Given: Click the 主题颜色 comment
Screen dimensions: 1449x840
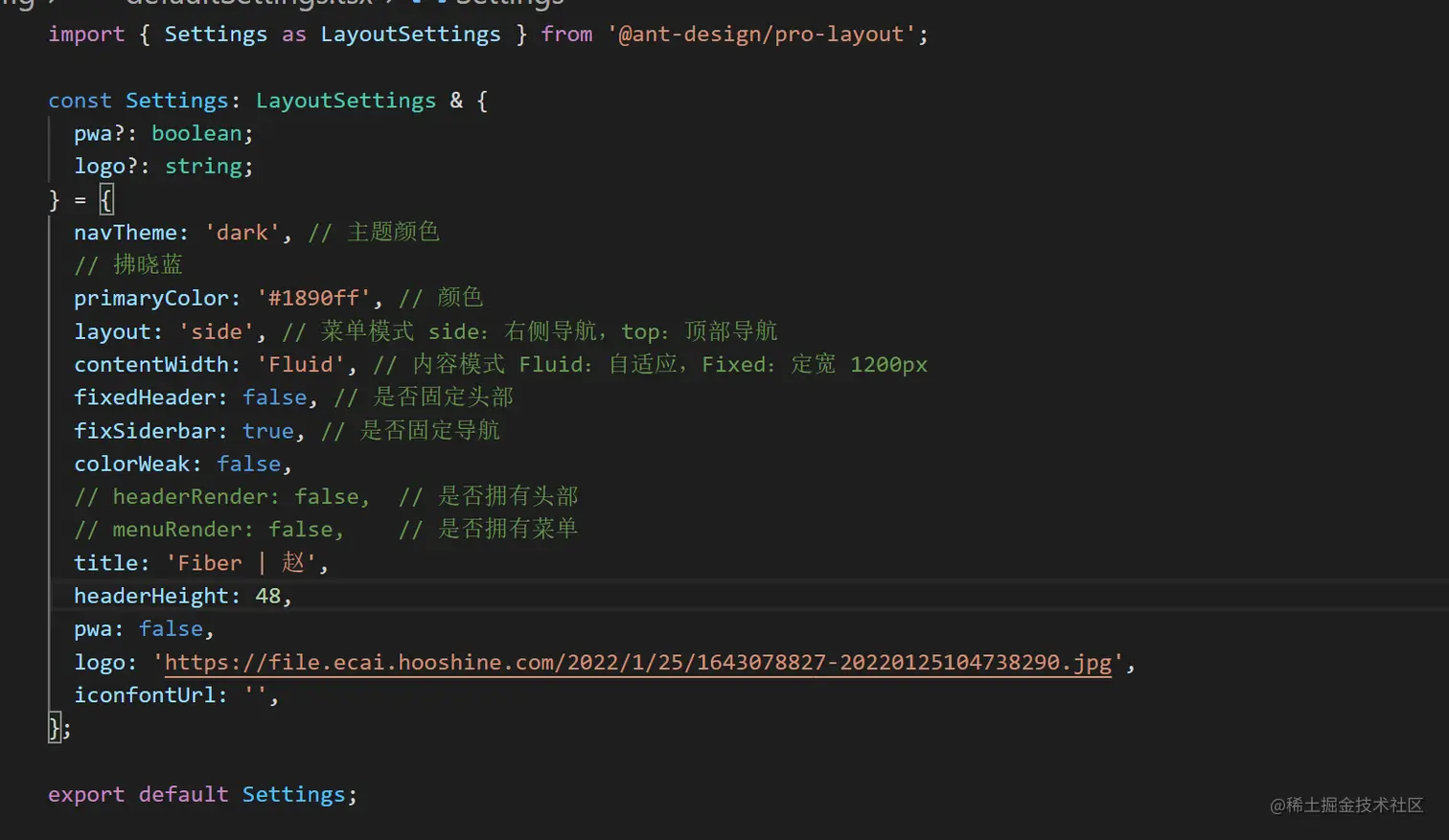Looking at the screenshot, I should tap(374, 233).
